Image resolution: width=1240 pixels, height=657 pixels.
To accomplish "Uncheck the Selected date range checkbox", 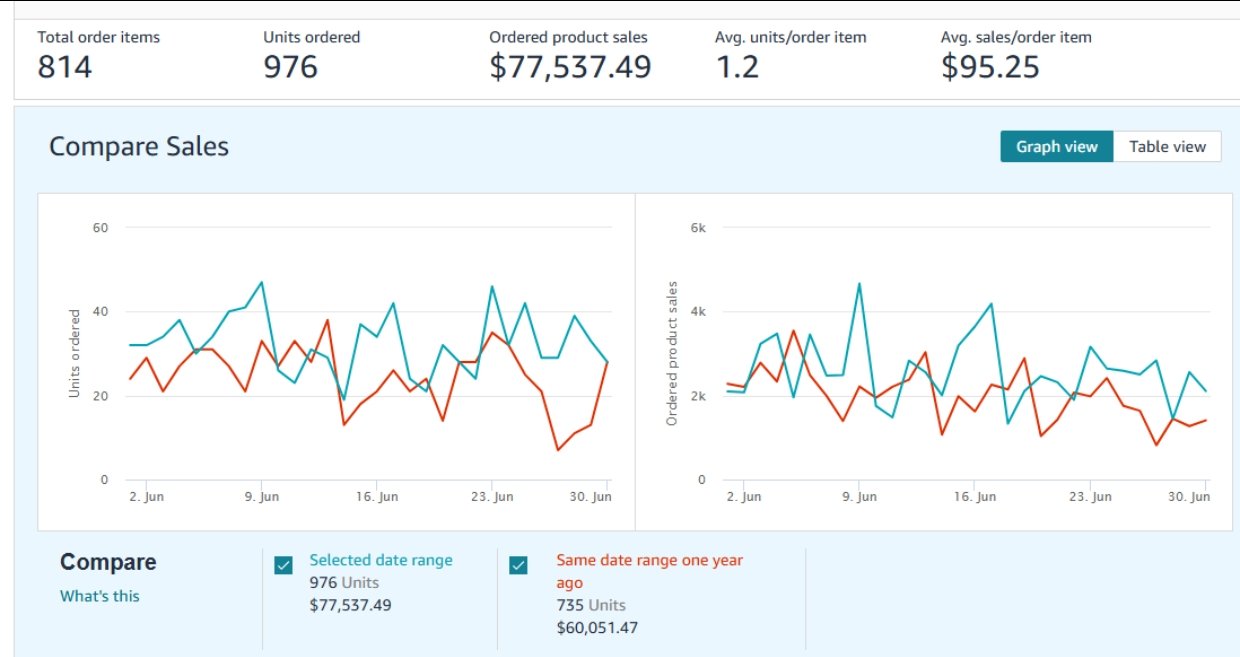I will [x=284, y=566].
